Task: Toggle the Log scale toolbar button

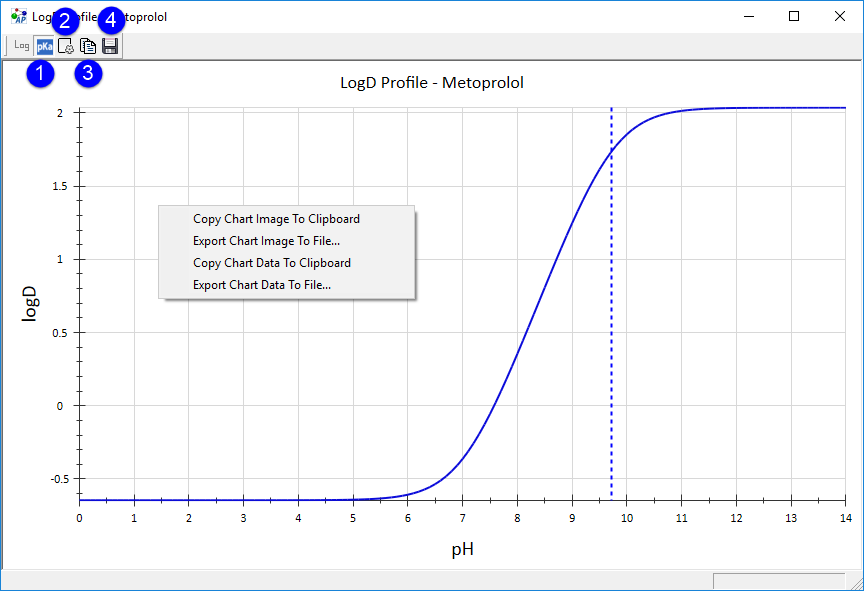Action: 22,46
